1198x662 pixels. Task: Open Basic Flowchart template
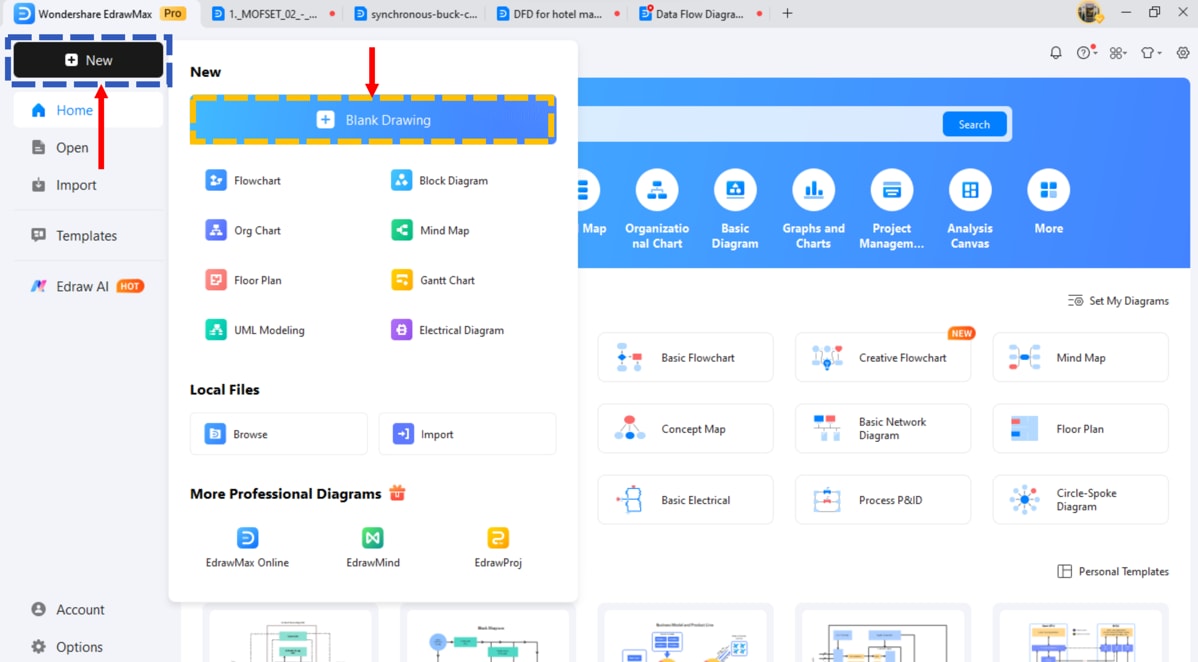[685, 357]
